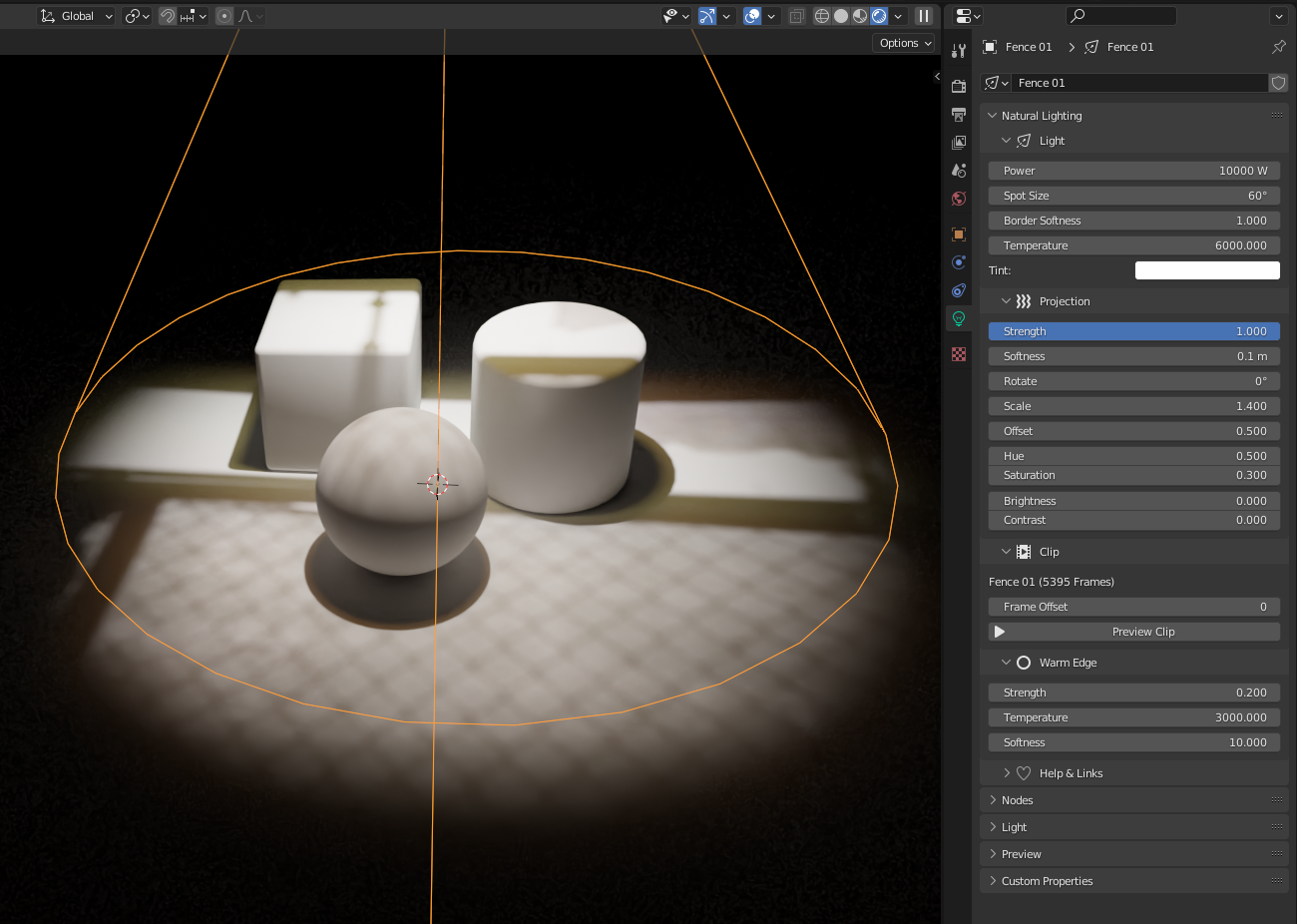The image size is (1297, 924).
Task: Open the viewport Options menu
Action: pos(905,43)
